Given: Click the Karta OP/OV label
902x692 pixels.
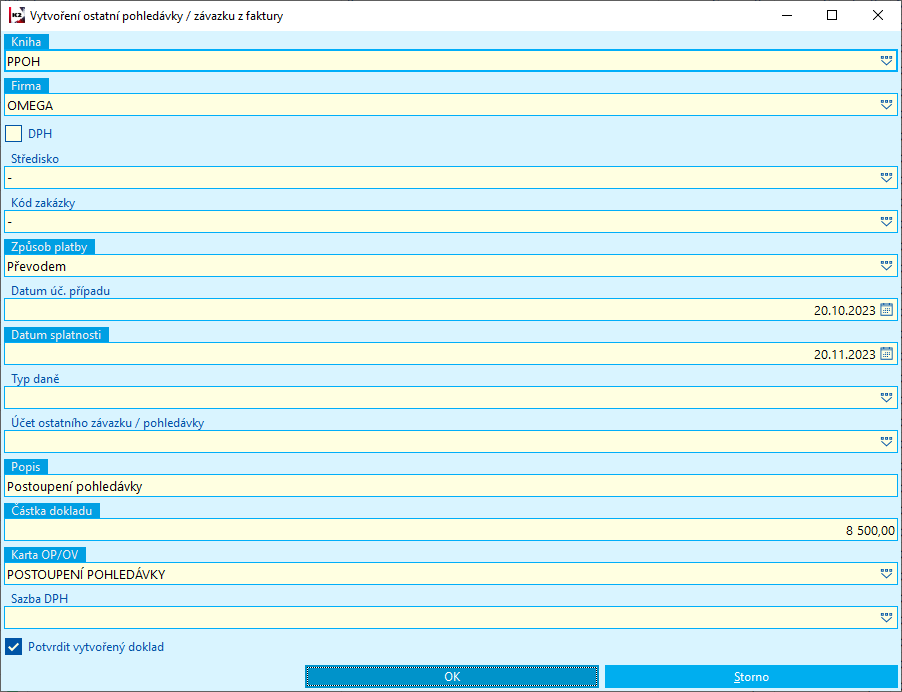Looking at the screenshot, I should pyautogui.click(x=45, y=555).
